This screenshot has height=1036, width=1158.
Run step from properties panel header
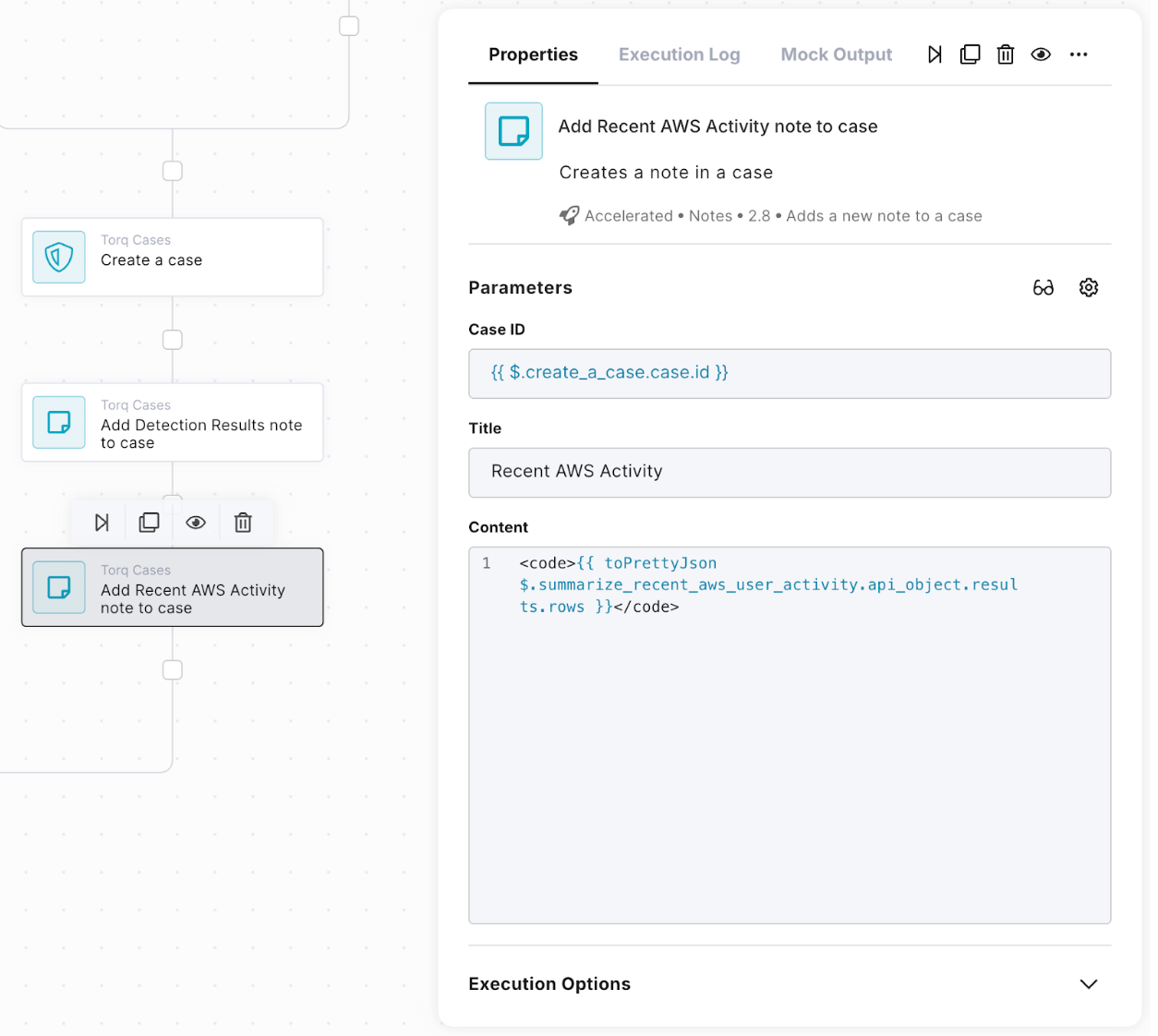pos(935,54)
